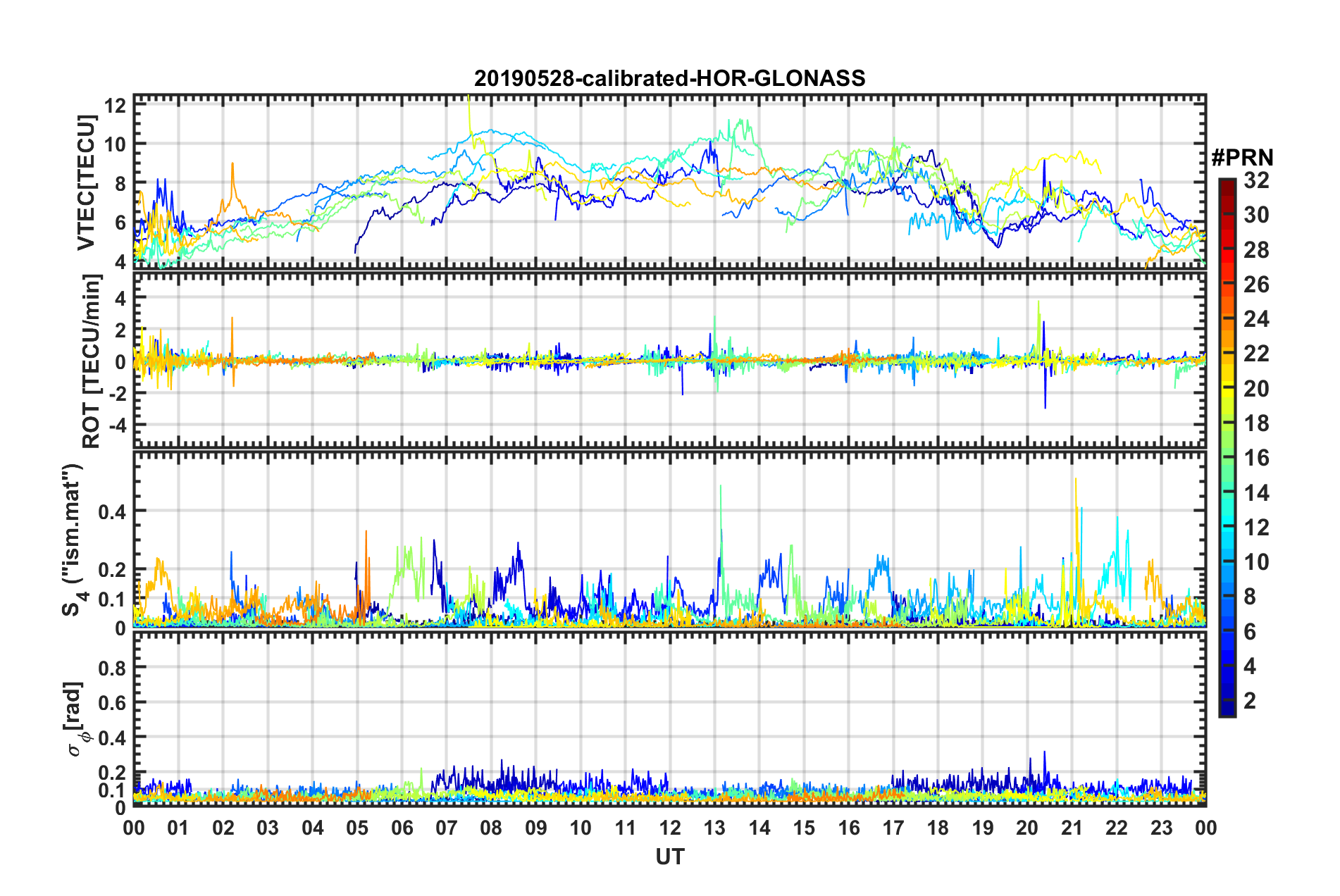Click the #PRN colorbar heading
Image resolution: width=1340 pixels, height=896 pixels.
pyautogui.click(x=1242, y=157)
